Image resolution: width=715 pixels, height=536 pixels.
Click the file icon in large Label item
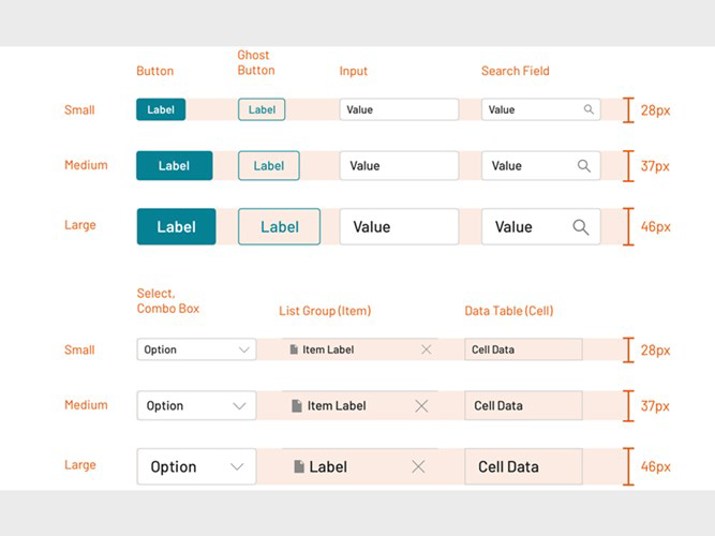(x=299, y=467)
